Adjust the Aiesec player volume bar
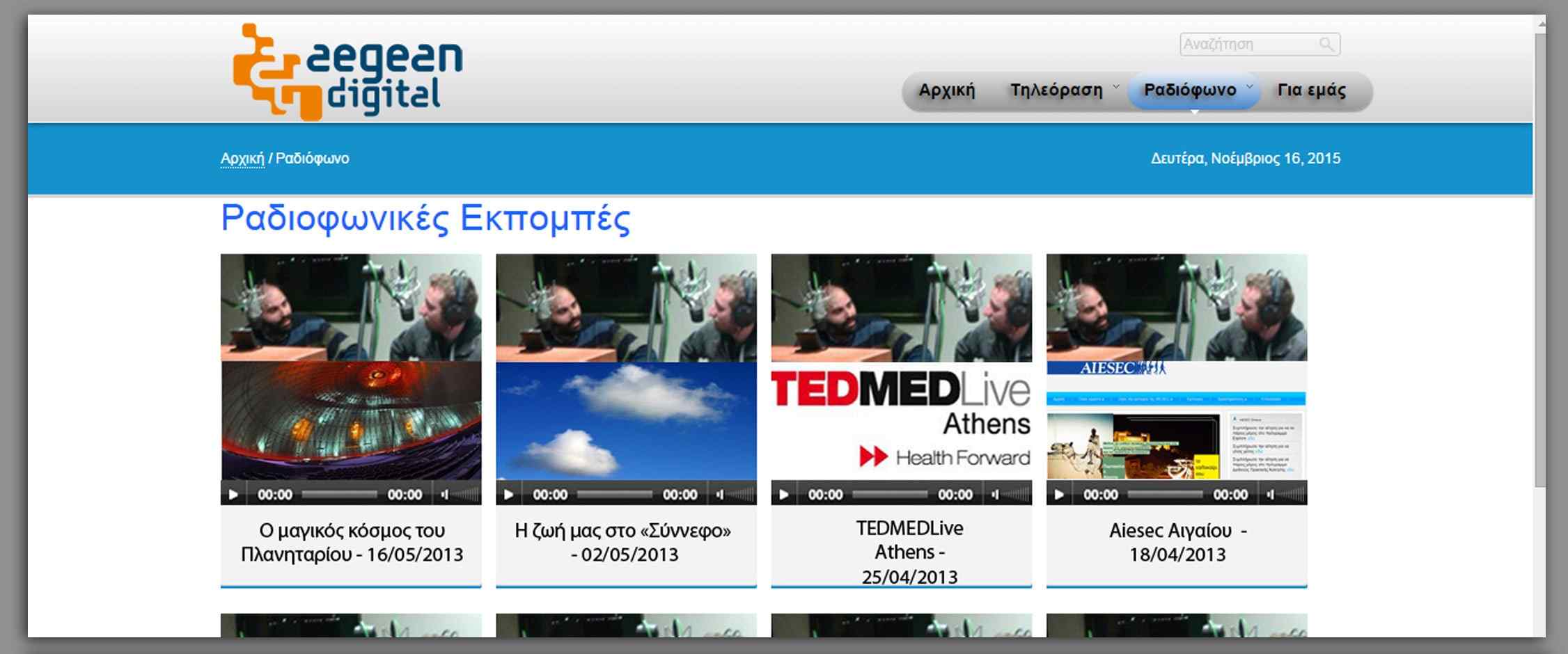1568x654 pixels. [x=1293, y=495]
